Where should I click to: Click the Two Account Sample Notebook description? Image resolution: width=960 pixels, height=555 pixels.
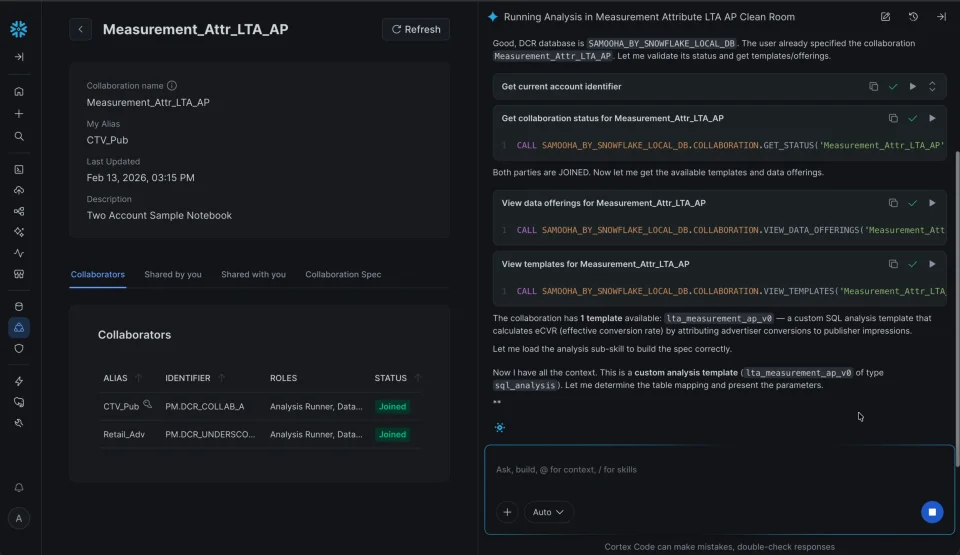click(159, 216)
